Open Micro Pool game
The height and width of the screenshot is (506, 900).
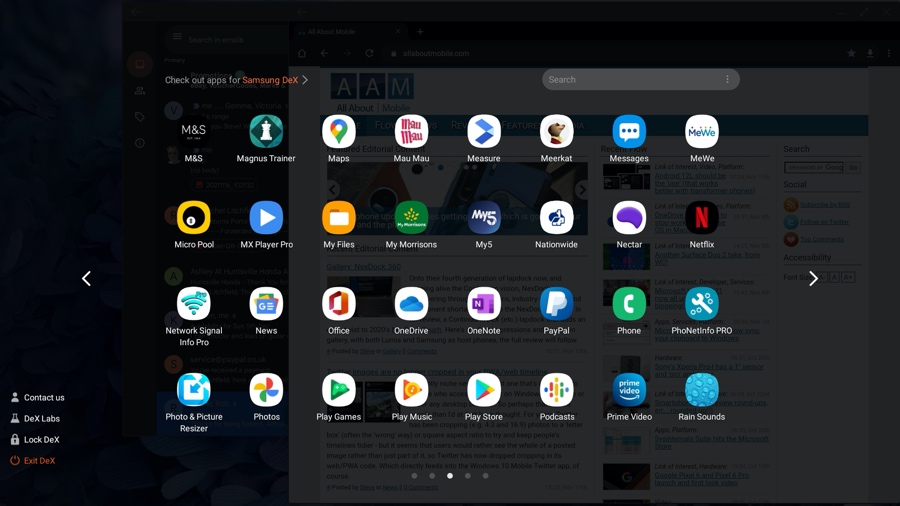point(193,218)
